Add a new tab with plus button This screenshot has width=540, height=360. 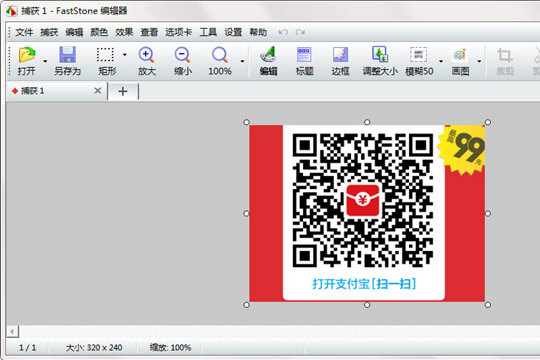pos(123,91)
